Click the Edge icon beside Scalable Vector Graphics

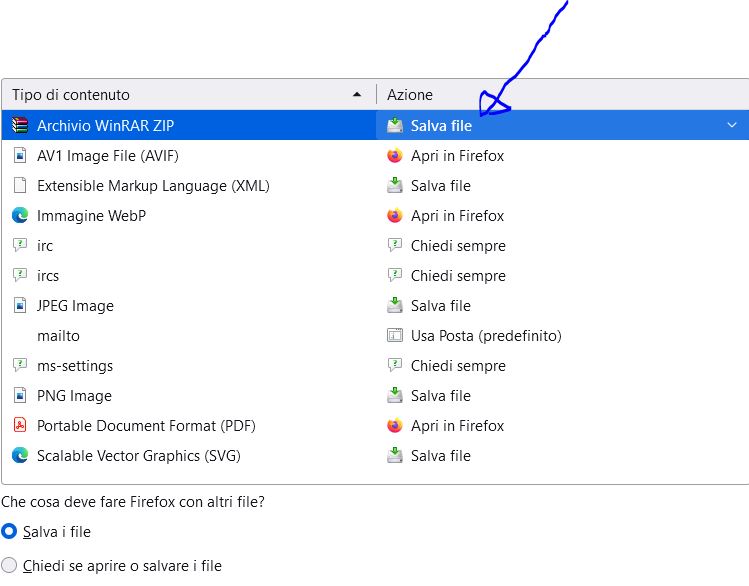(20, 455)
